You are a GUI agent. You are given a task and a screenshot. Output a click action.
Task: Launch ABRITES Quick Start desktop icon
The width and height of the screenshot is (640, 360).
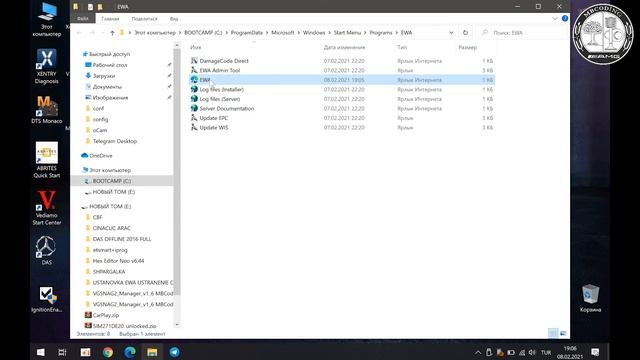(47, 160)
